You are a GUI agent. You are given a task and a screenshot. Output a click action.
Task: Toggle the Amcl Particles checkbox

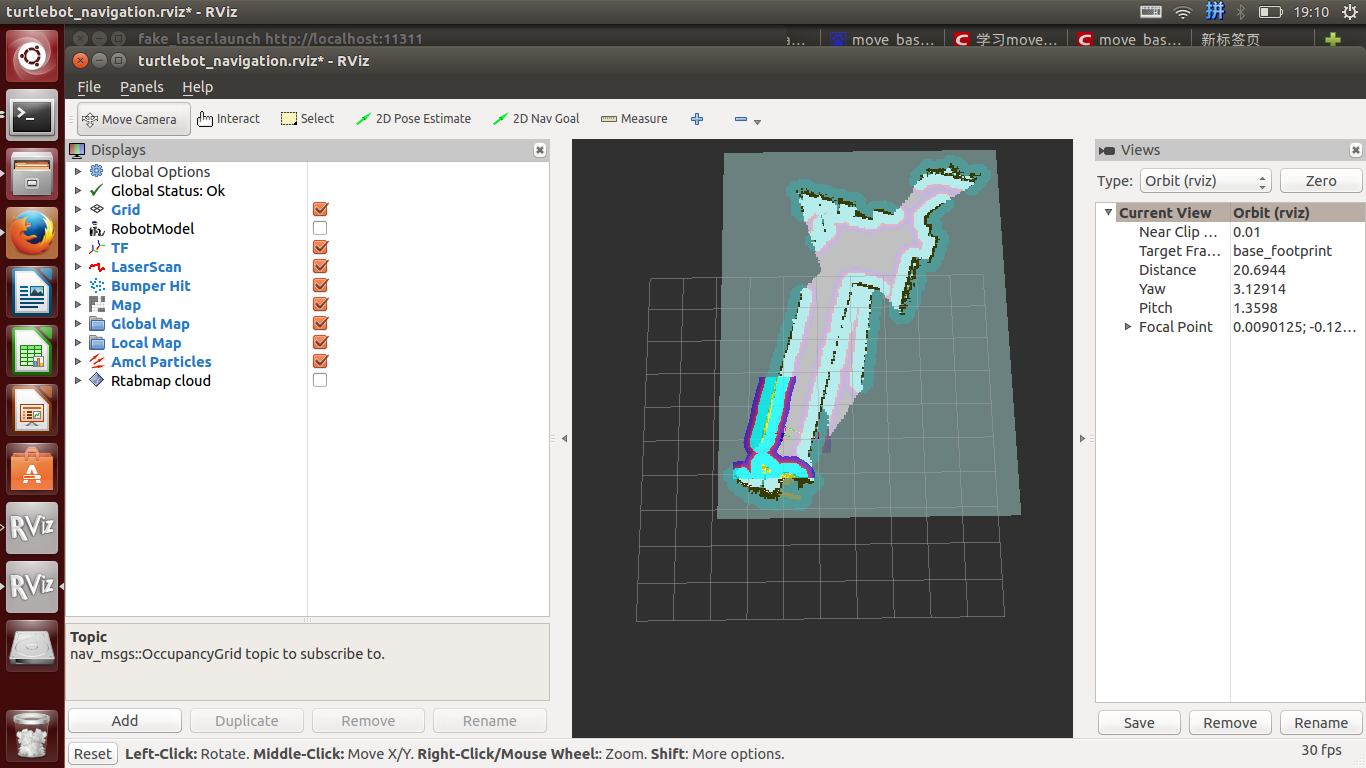320,362
